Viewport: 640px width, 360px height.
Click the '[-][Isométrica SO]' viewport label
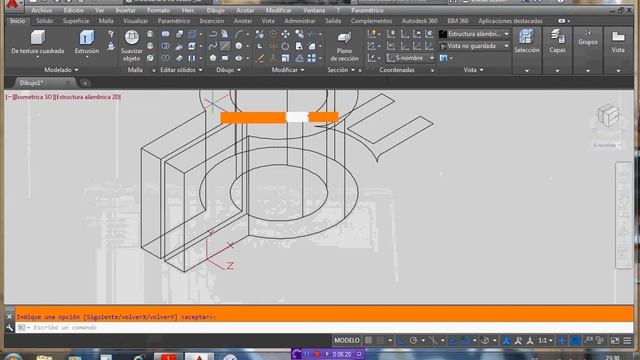[29, 97]
